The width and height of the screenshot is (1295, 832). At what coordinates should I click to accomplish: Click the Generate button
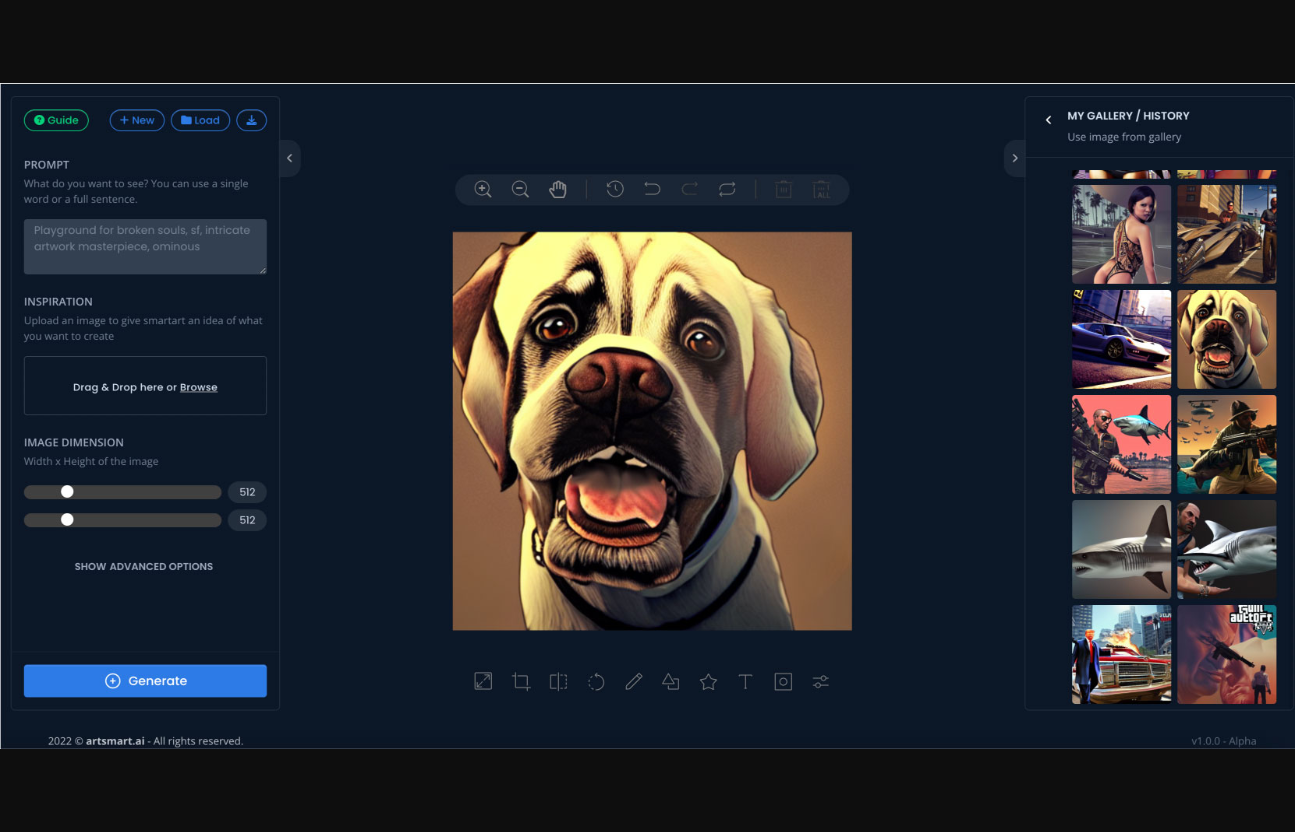[x=145, y=681]
